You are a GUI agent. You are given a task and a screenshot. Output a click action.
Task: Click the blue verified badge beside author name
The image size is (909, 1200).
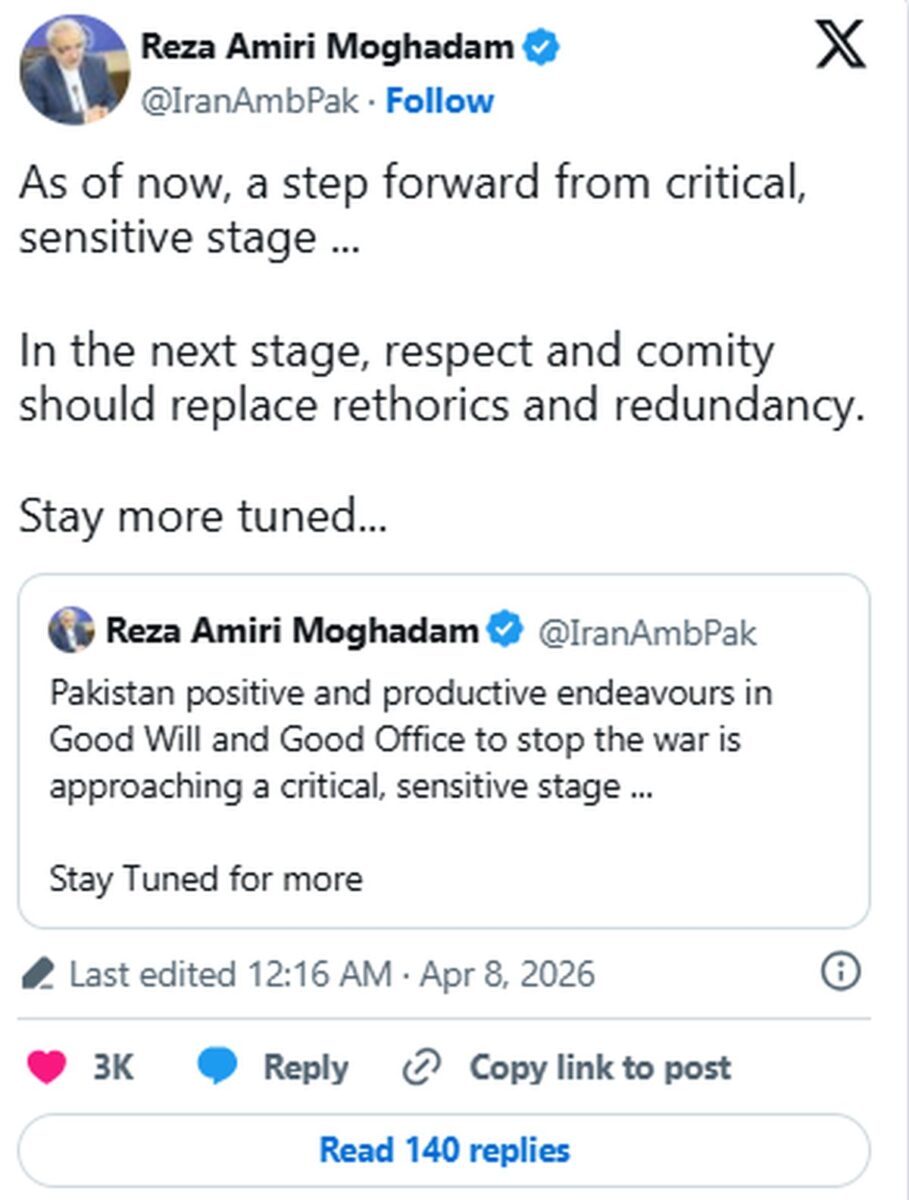pos(543,46)
